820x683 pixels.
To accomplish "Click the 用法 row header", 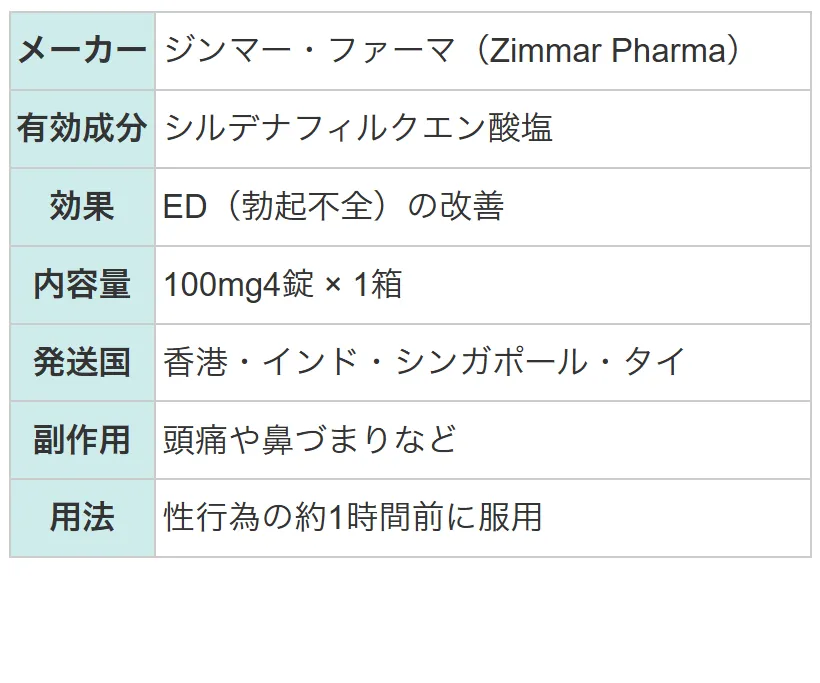I will pyautogui.click(x=83, y=518).
